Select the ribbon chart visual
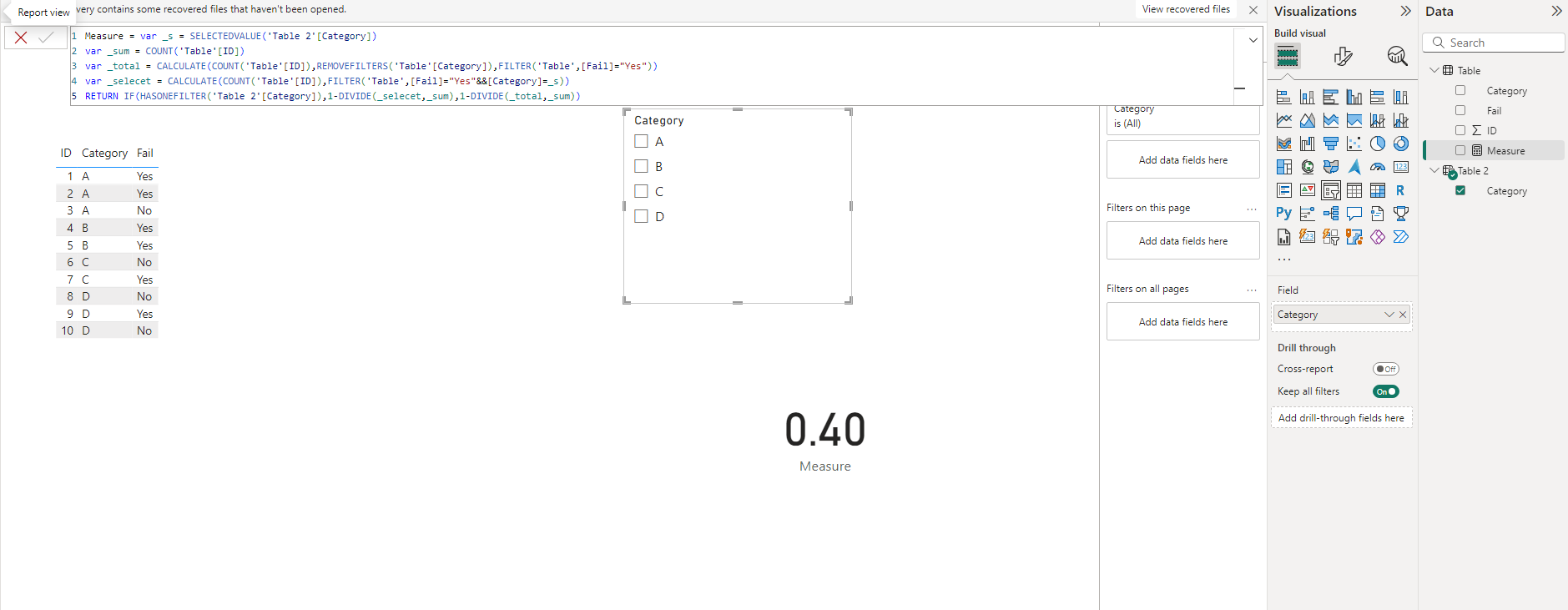Viewport: 1568px width, 610px height. click(1284, 144)
